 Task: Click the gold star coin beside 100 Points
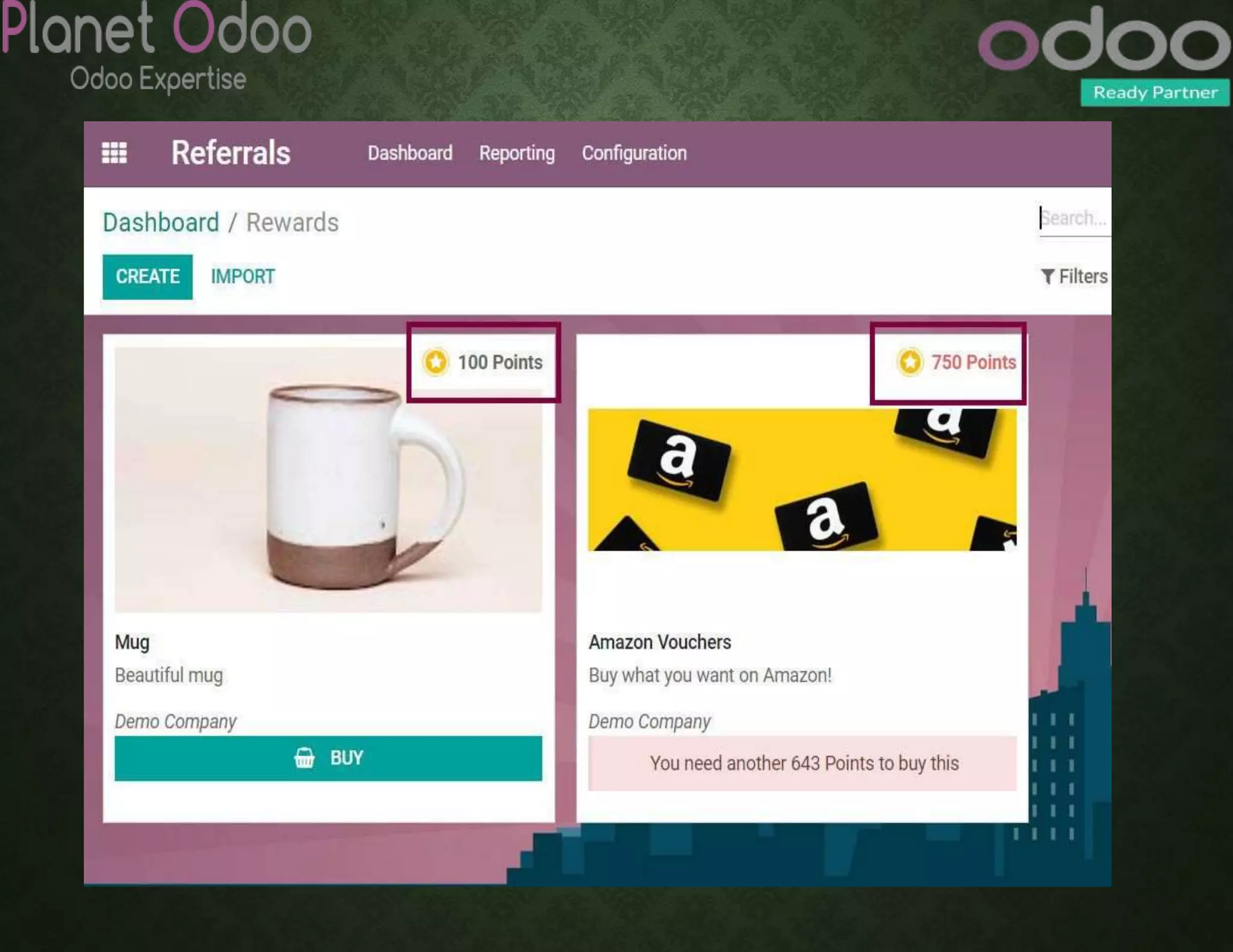pyautogui.click(x=435, y=362)
